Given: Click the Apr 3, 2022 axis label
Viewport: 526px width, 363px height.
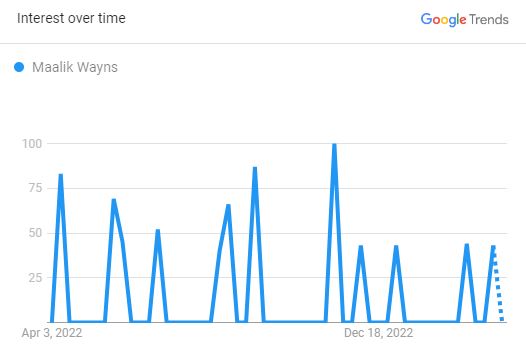Looking at the screenshot, I should click(x=52, y=333).
